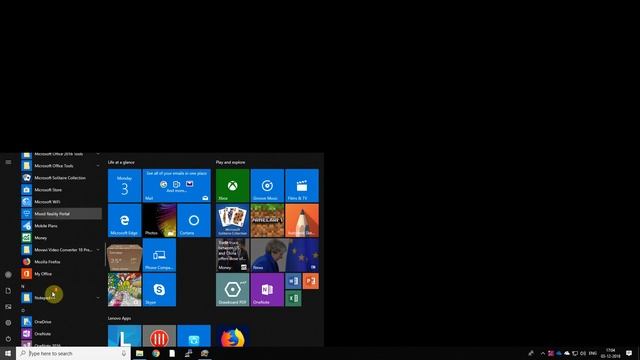Open the Mail tile
This screenshot has height=360, width=640.
pos(177,186)
